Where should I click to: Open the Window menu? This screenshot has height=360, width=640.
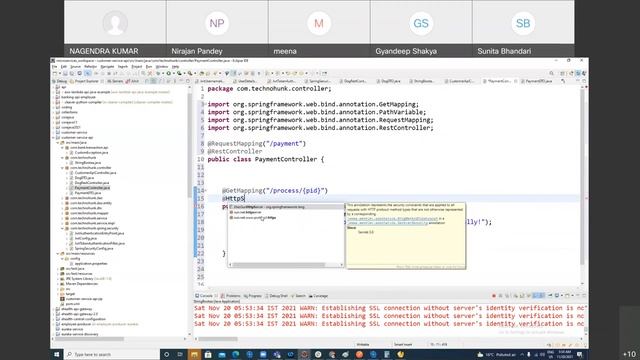tap(162, 67)
